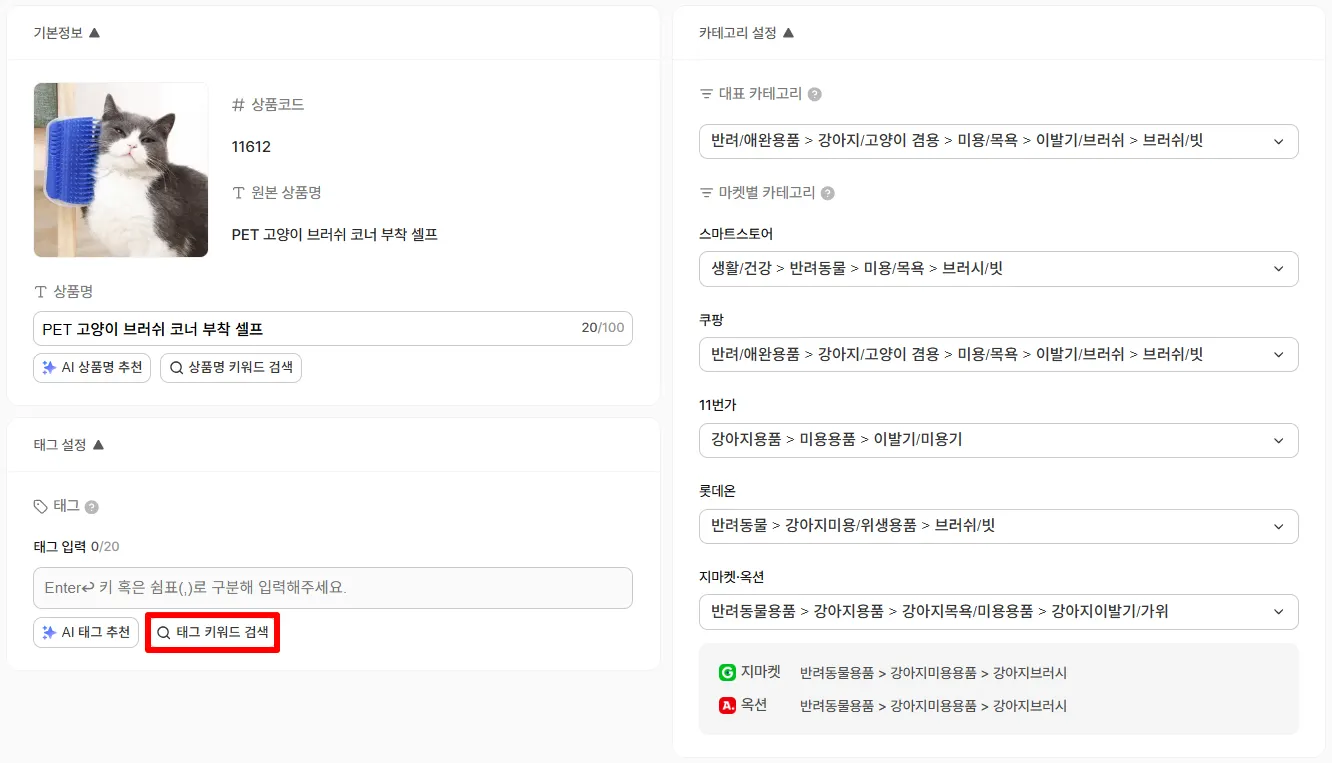This screenshot has width=1332, height=763.
Task: Open the 롯데온 category dropdown
Action: point(1278,526)
